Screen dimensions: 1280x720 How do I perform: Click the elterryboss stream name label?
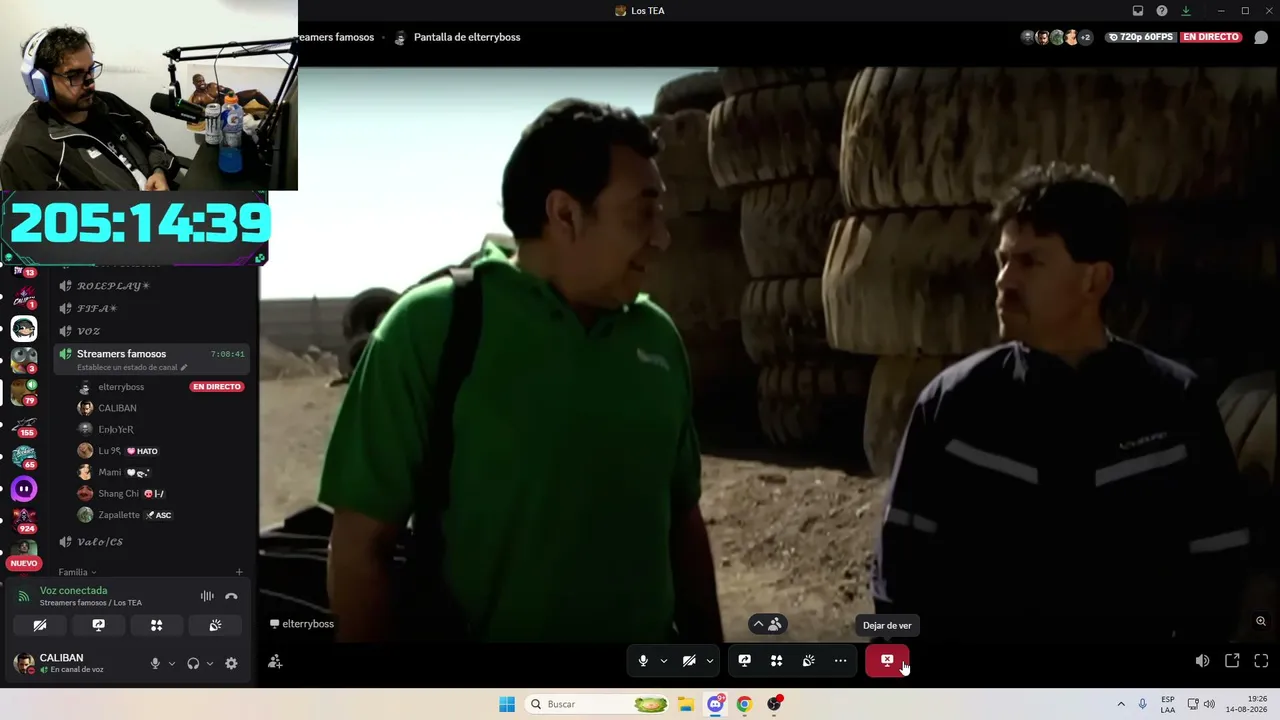(x=302, y=624)
